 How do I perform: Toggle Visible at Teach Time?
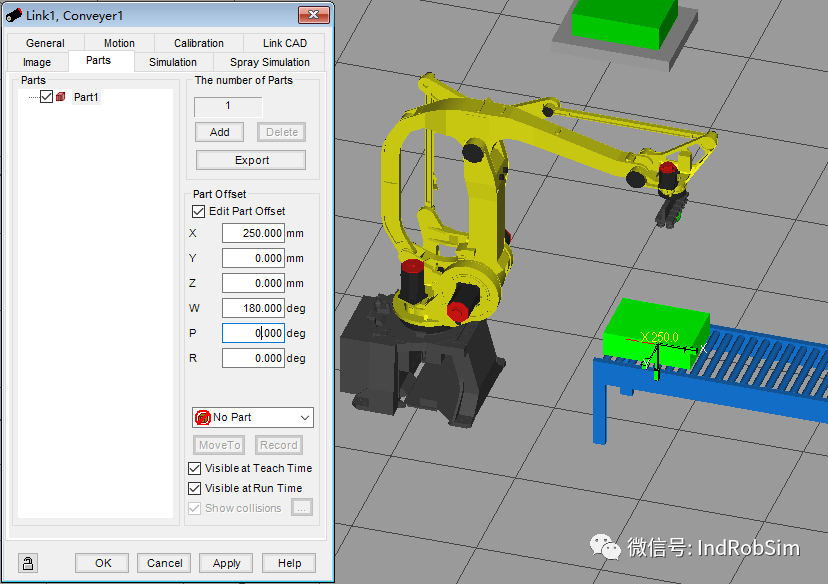coord(194,468)
